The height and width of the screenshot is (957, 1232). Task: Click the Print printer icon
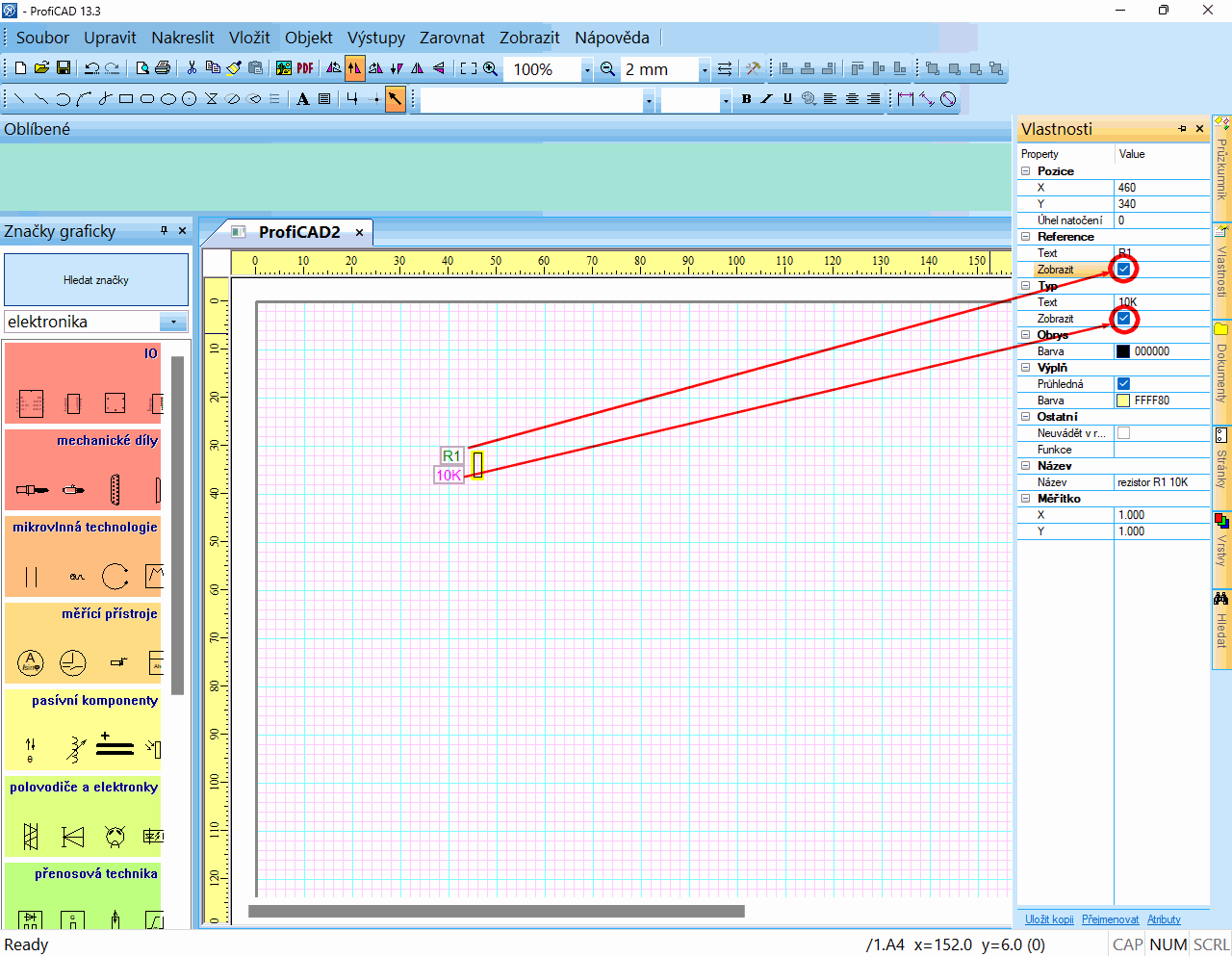[163, 68]
